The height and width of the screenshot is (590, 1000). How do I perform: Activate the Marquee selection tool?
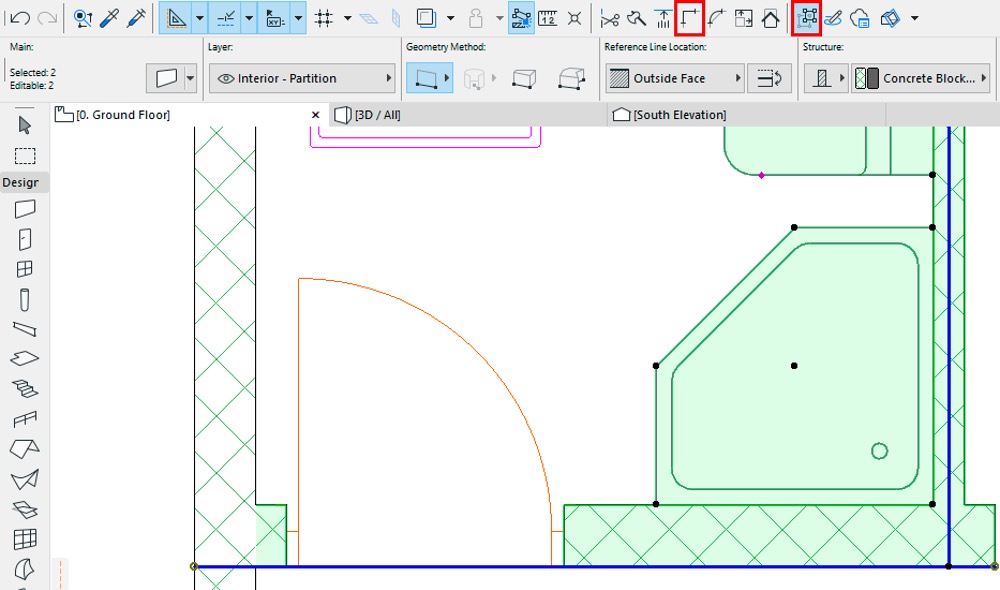25,156
